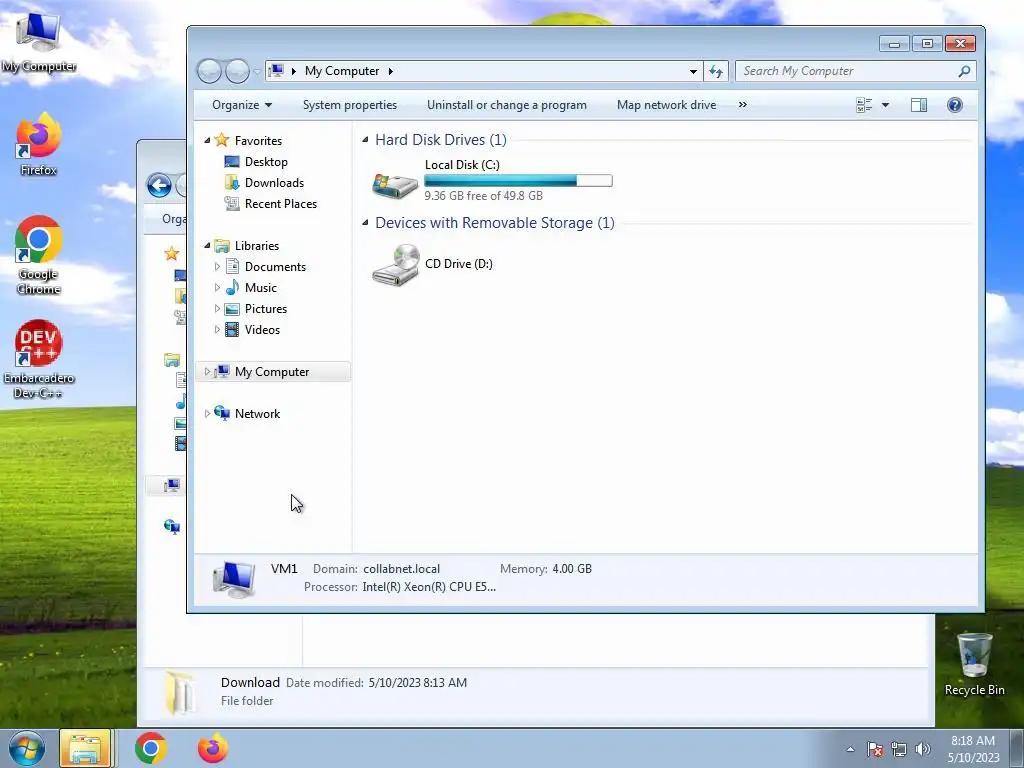This screenshot has width=1024, height=768.
Task: Click Uninstall or change a program
Action: 507,105
